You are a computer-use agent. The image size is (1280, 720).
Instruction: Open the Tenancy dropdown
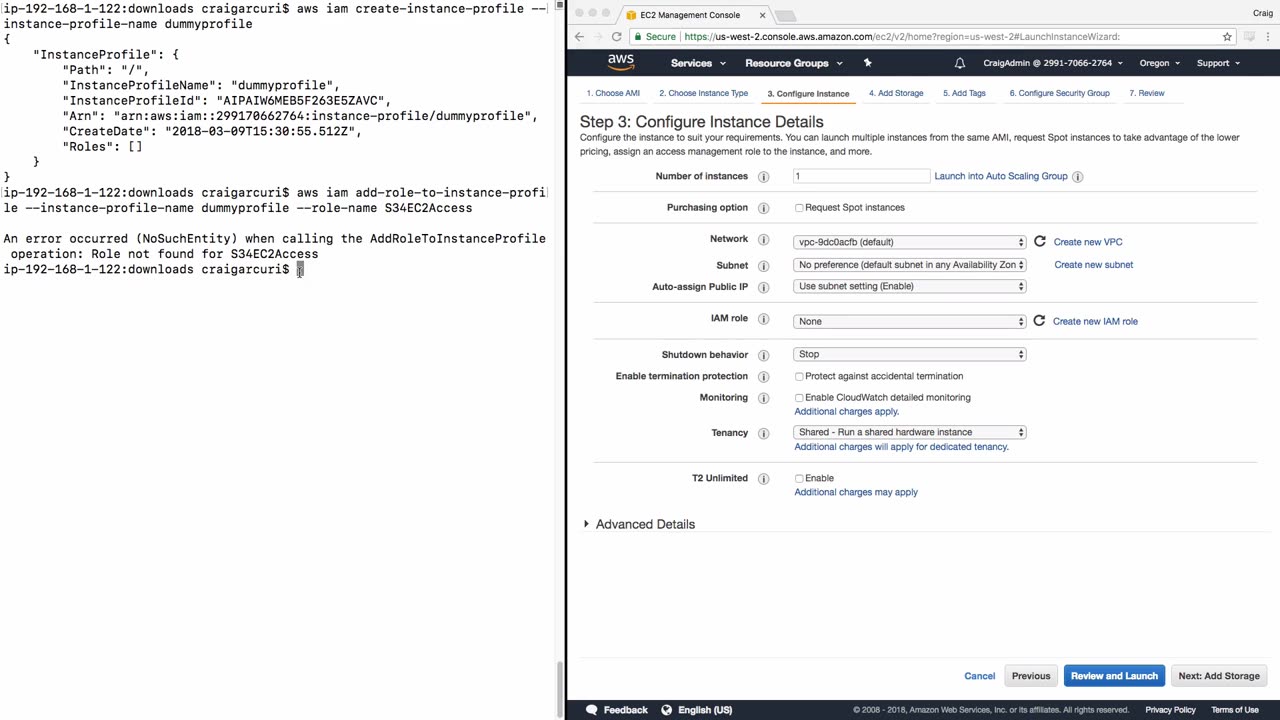pos(910,432)
